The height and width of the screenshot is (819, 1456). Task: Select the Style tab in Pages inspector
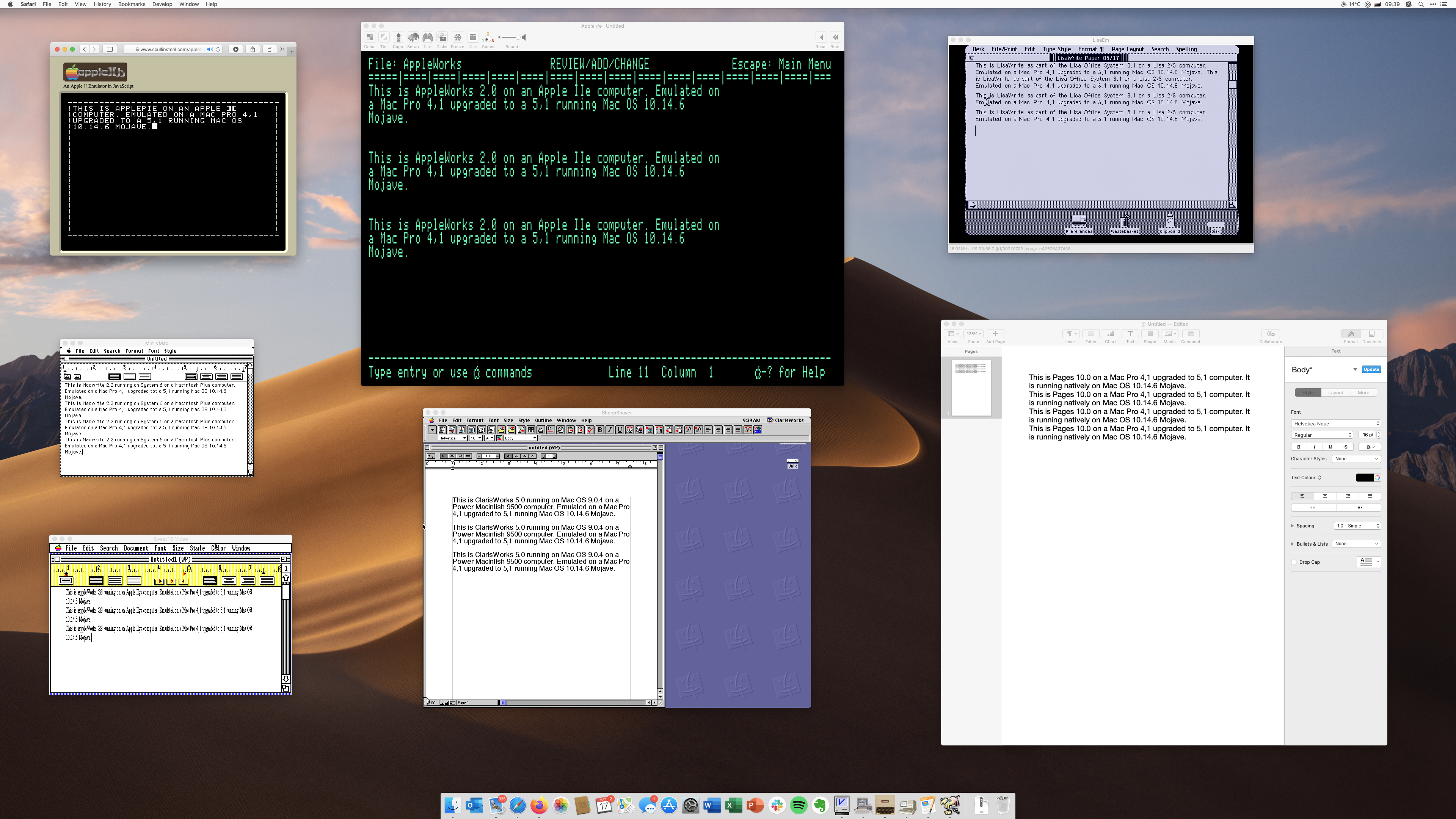tap(1308, 392)
